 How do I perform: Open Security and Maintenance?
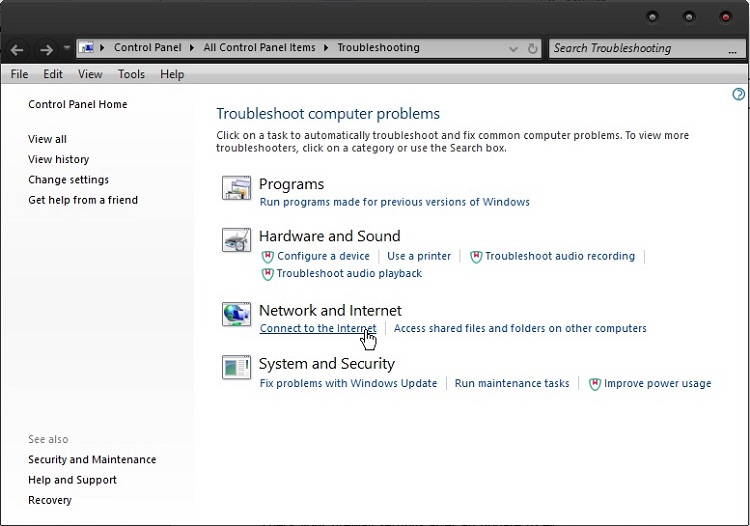click(x=92, y=460)
